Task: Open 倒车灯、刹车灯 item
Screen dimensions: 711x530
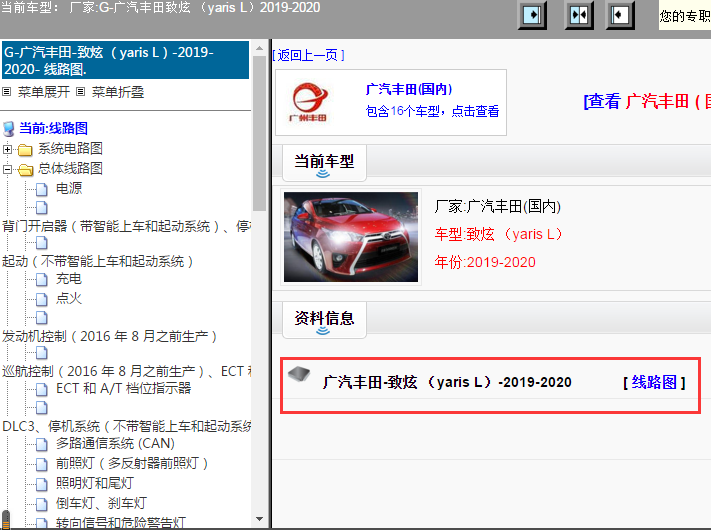Action: (x=101, y=503)
